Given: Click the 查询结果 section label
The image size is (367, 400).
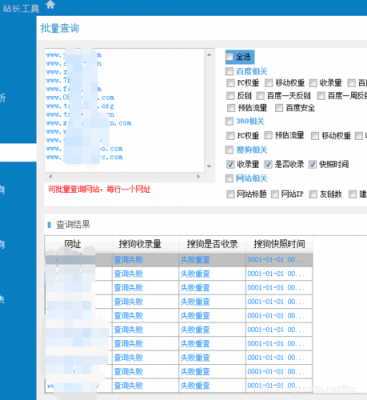Looking at the screenshot, I should [73, 224].
